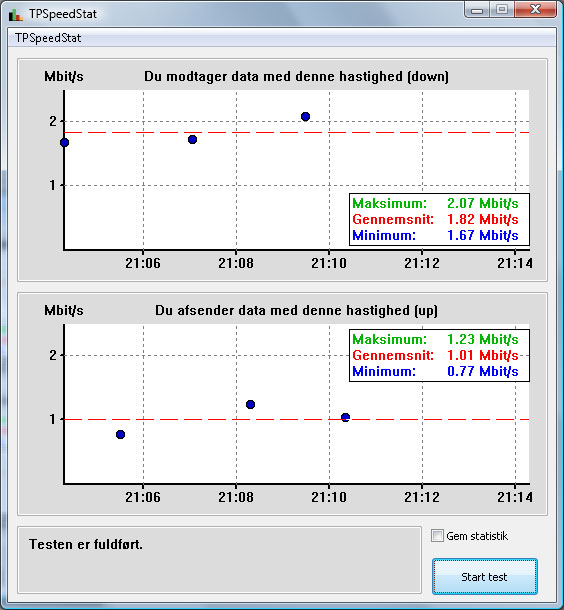Click the 21:08 label on upload chart axis

236,497
